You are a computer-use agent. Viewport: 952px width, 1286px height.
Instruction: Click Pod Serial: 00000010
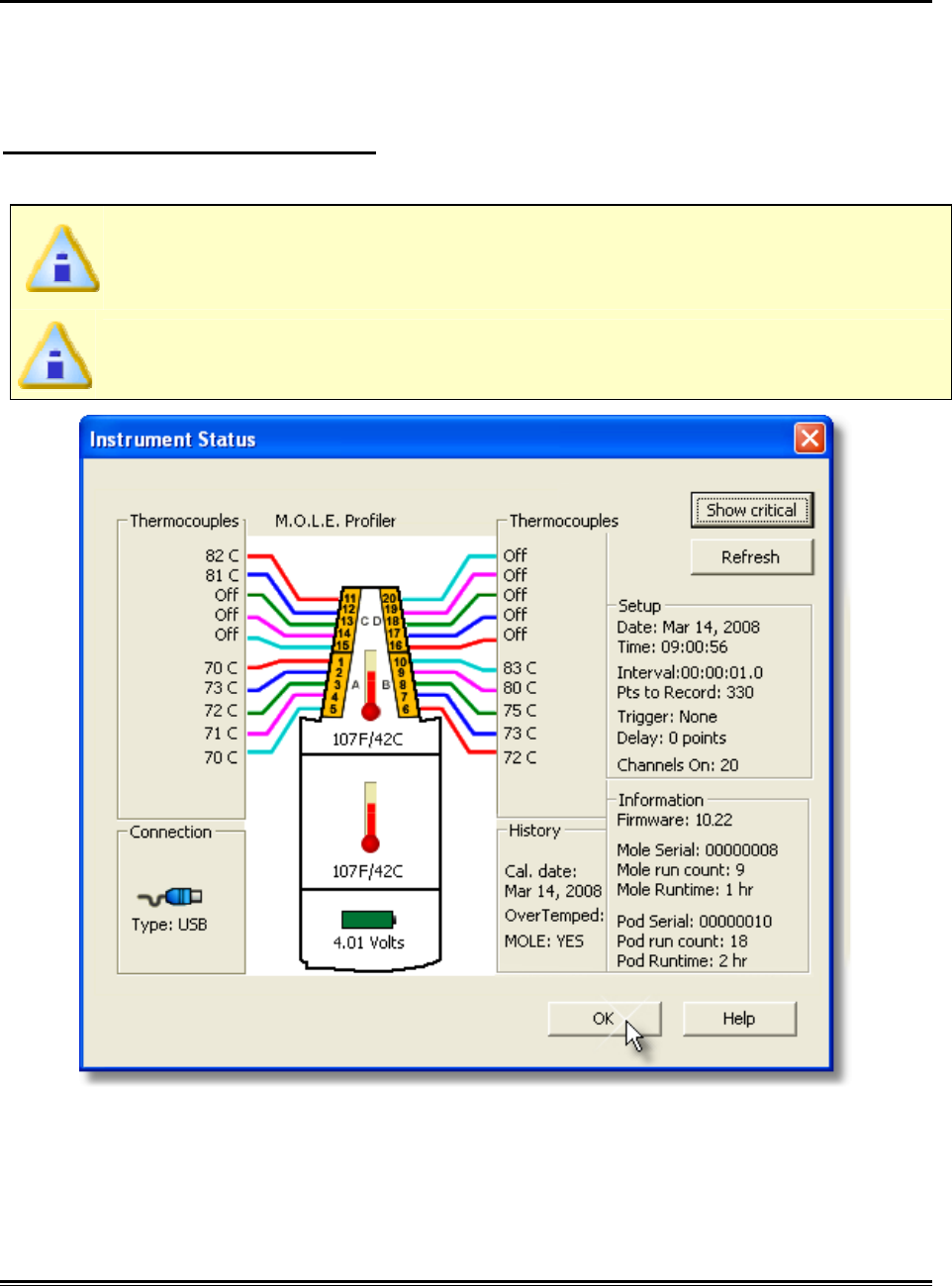coord(695,921)
